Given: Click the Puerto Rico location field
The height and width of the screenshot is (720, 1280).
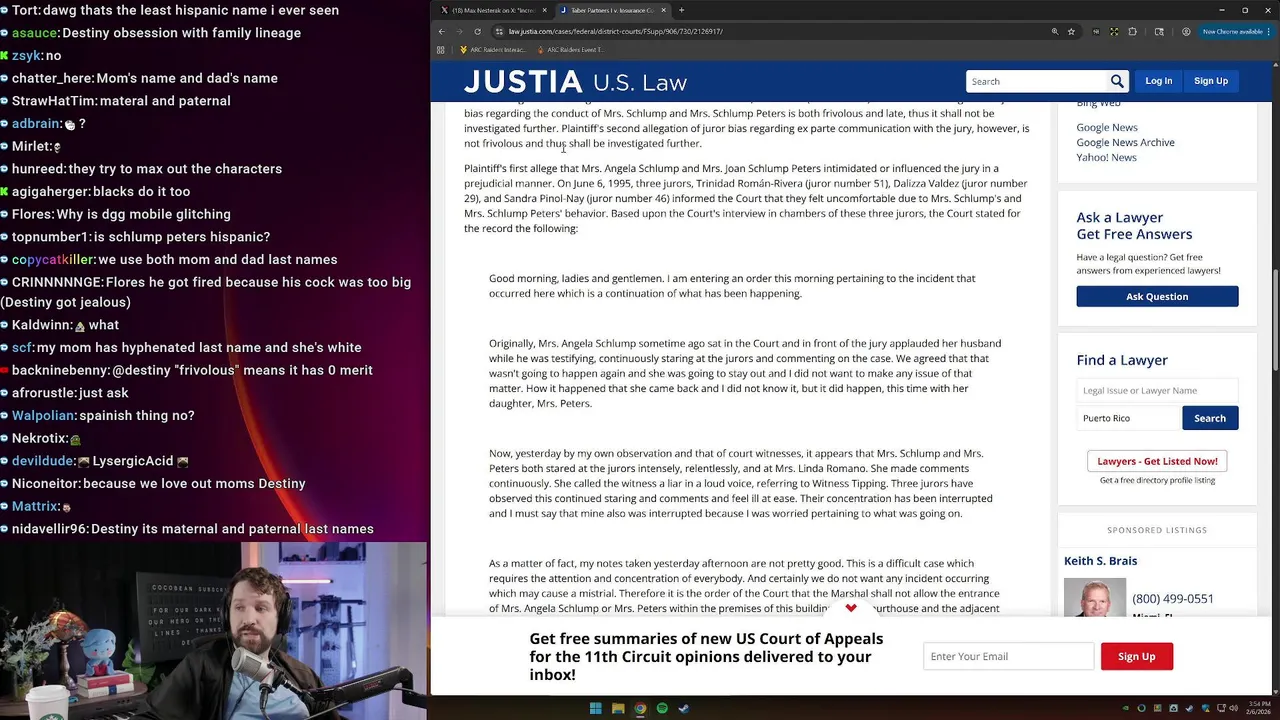Looking at the screenshot, I should 1129,418.
